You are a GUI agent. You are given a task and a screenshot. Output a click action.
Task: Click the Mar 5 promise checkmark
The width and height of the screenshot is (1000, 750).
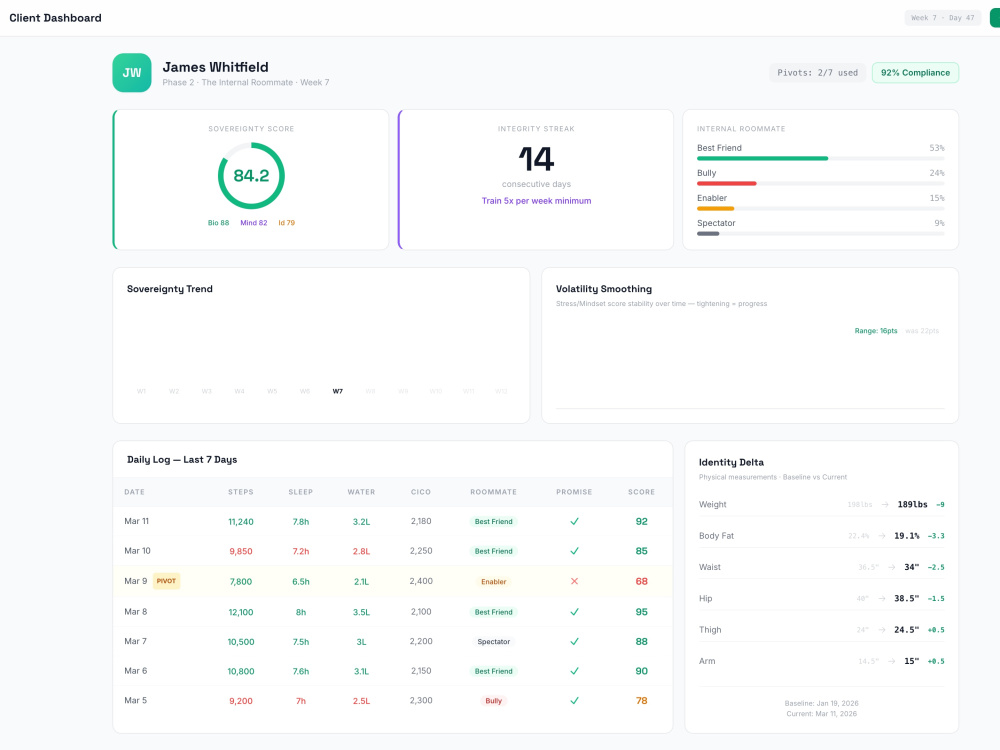(x=574, y=700)
